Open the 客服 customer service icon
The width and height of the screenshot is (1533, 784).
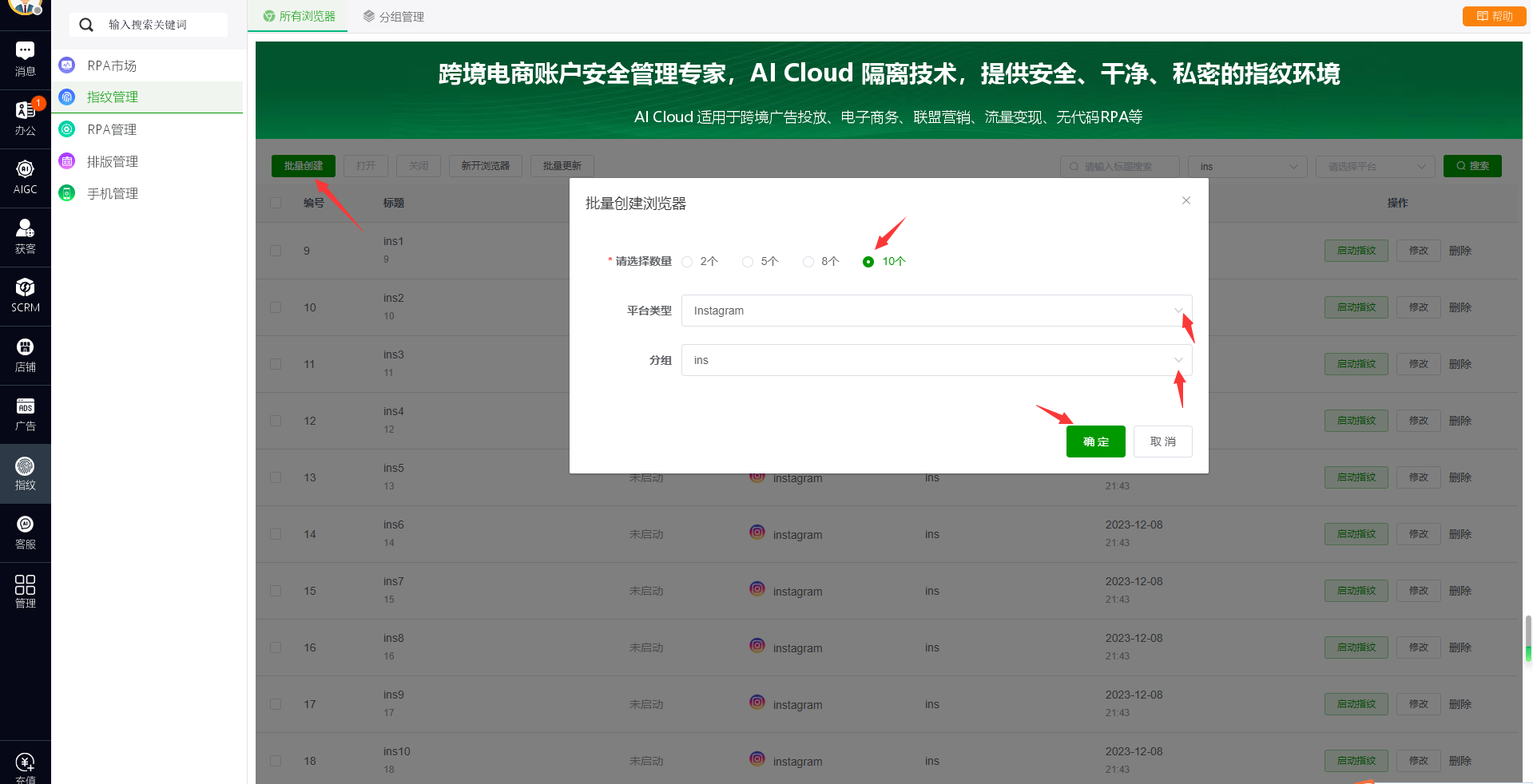coord(26,533)
